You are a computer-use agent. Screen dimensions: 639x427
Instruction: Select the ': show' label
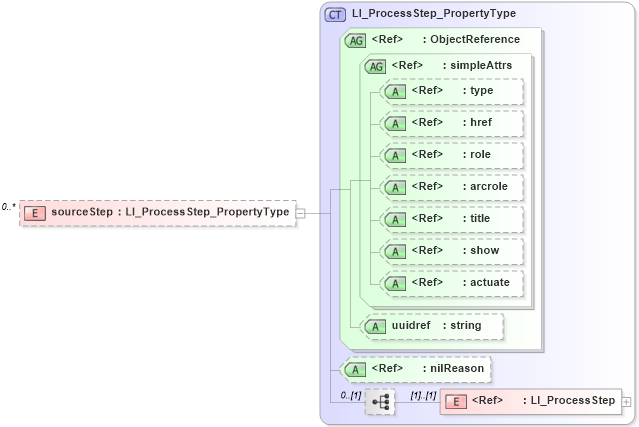pos(480,250)
